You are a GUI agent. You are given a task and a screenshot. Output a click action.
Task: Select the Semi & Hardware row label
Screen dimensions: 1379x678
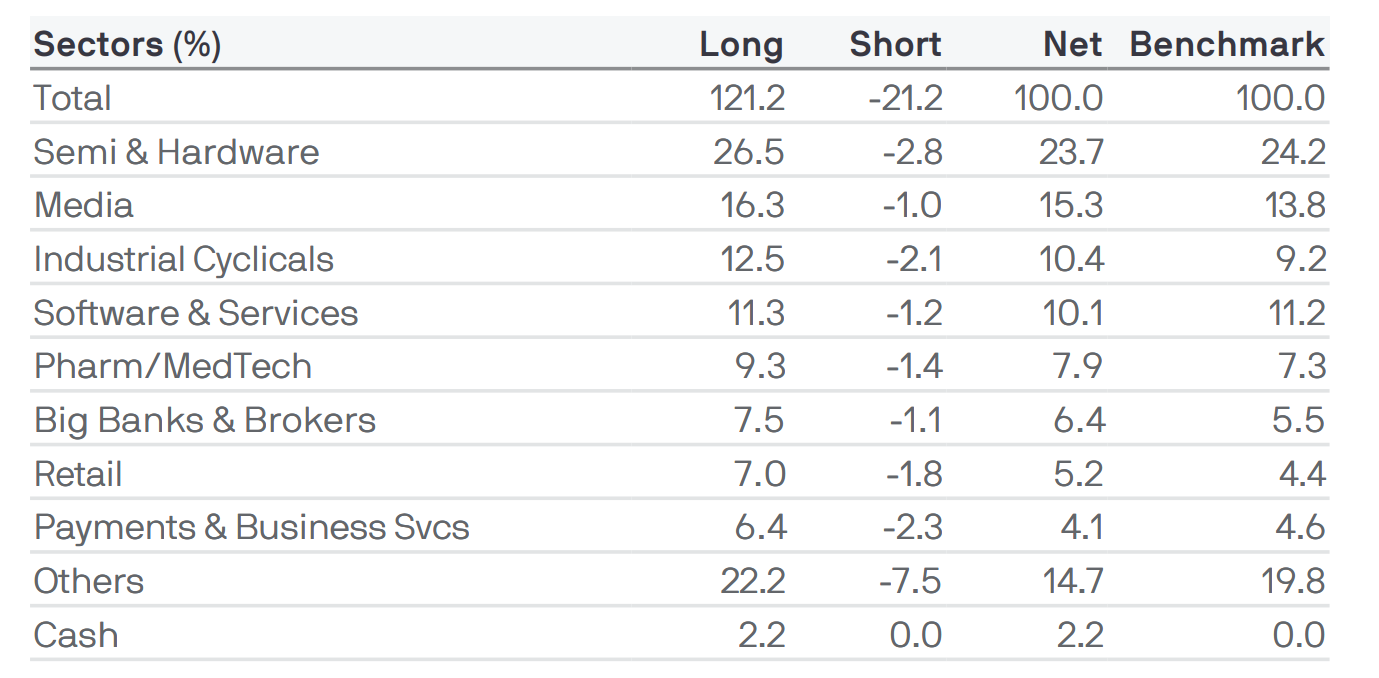(176, 152)
